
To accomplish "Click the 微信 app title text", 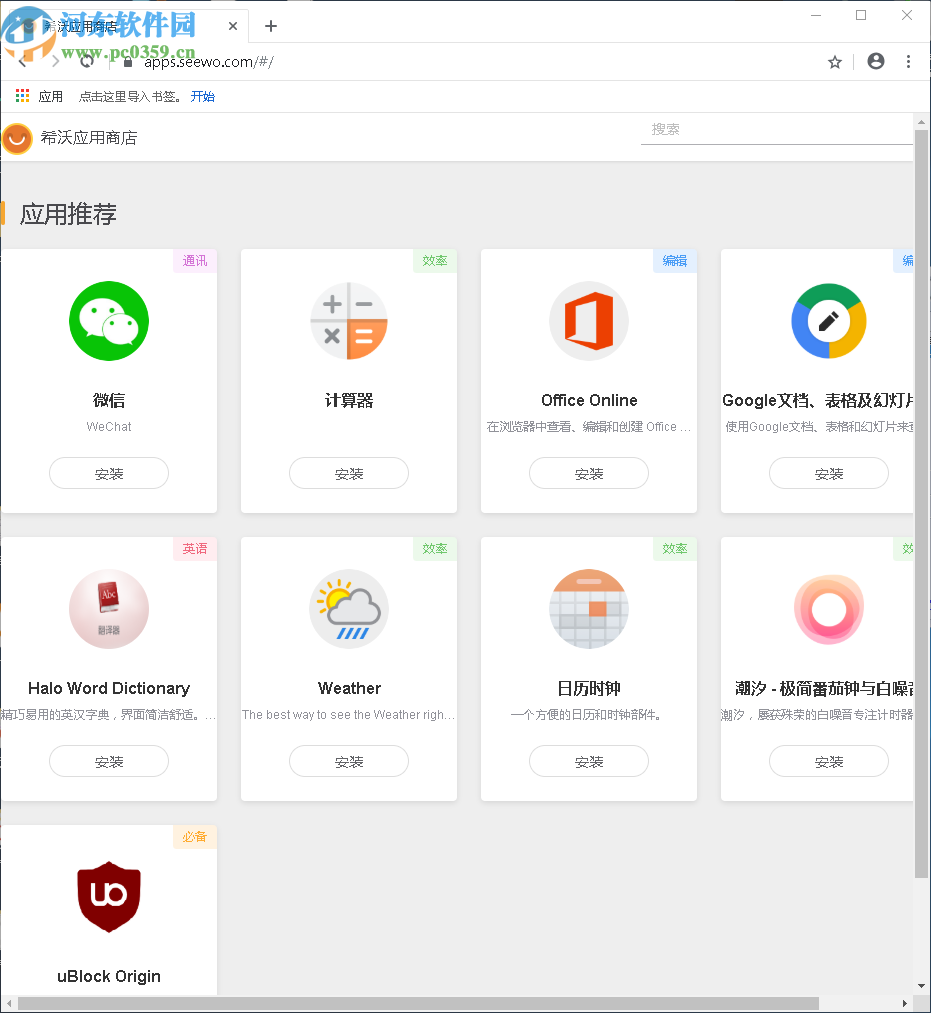I will 109,401.
